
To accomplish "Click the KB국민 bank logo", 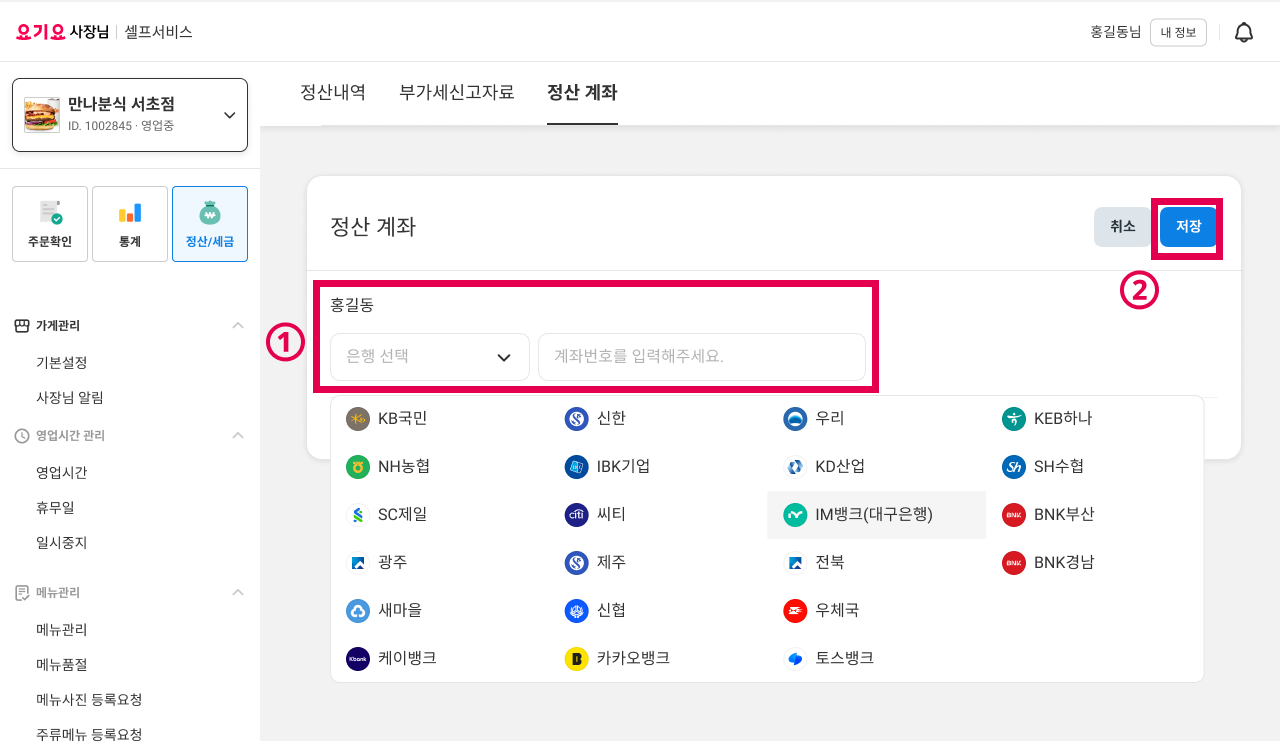I will pos(358,419).
